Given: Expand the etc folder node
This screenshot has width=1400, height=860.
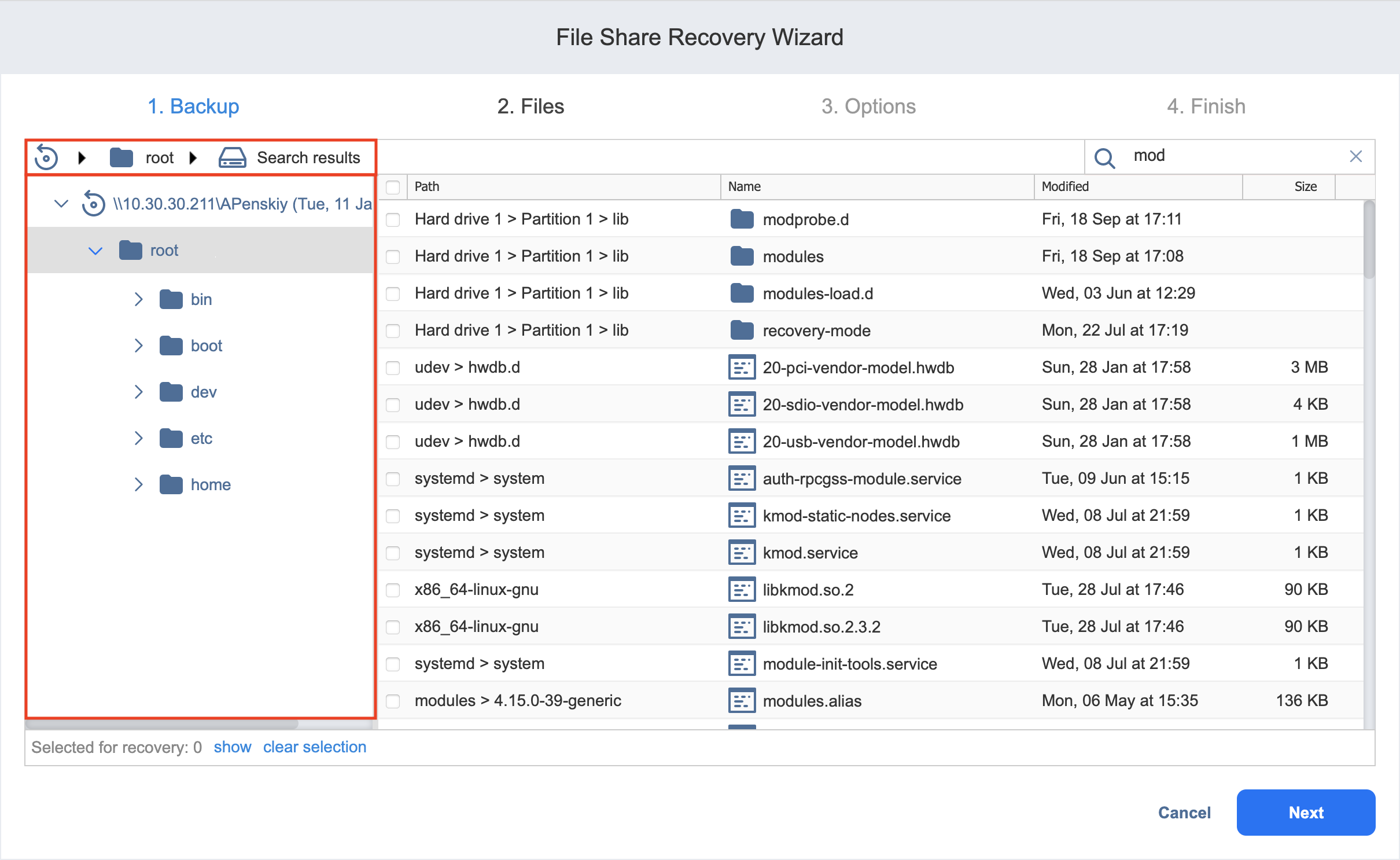Looking at the screenshot, I should 138,438.
